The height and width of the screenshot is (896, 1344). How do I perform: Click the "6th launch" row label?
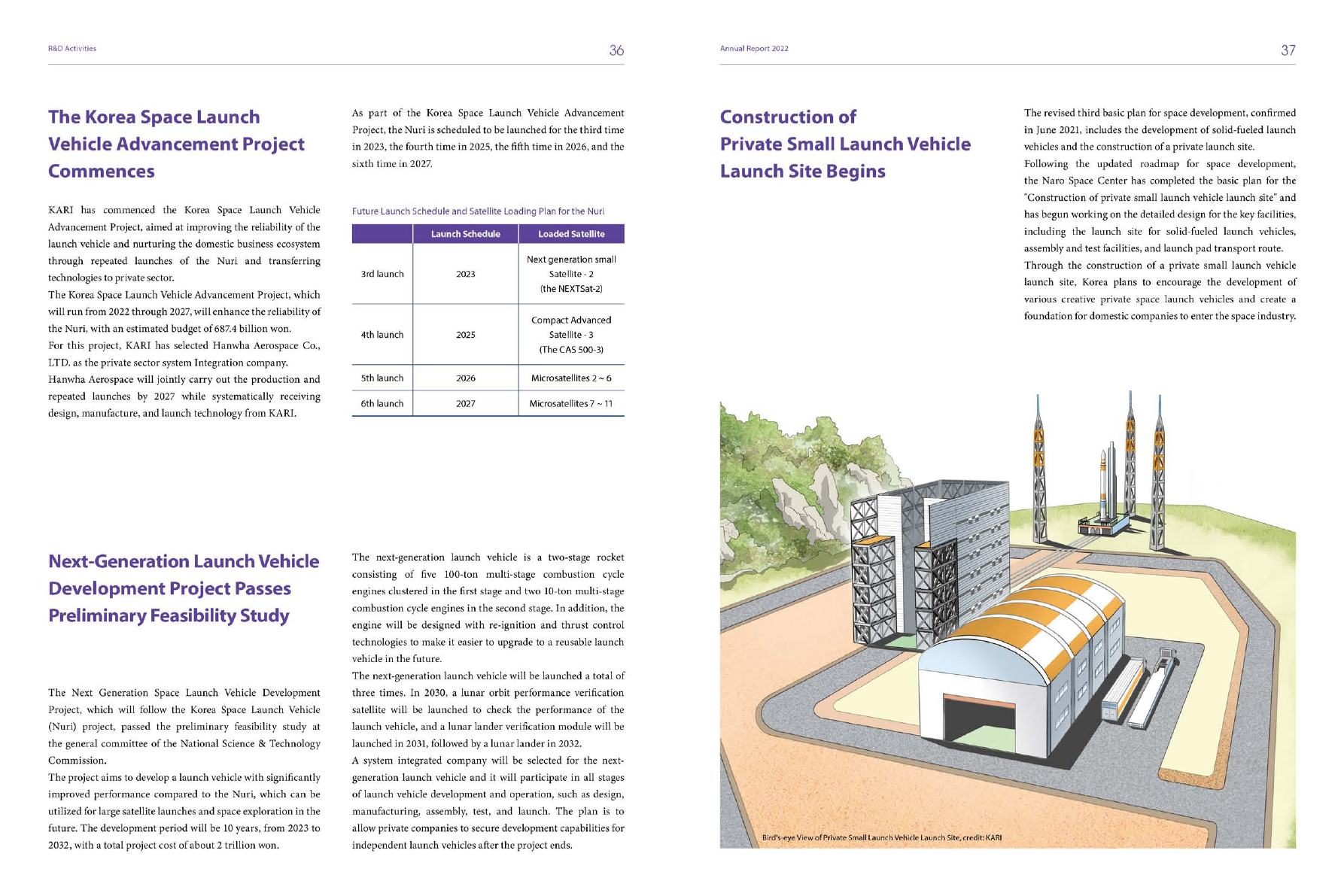pos(382,404)
